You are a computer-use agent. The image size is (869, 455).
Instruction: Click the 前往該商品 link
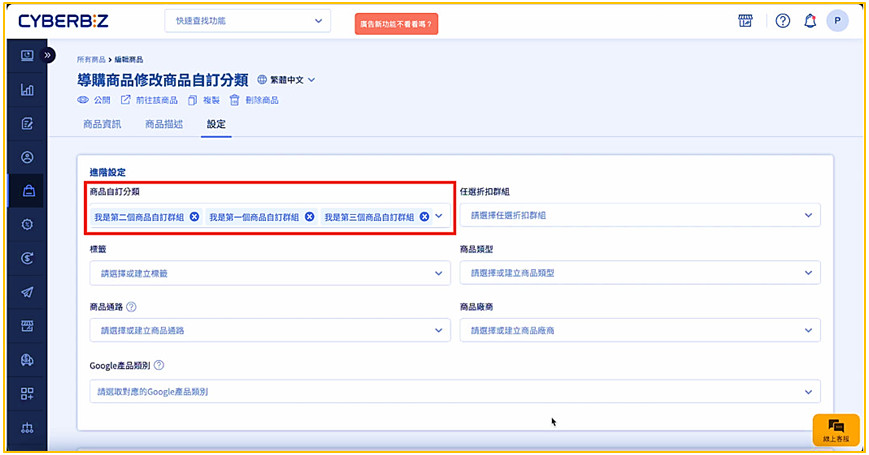point(149,100)
